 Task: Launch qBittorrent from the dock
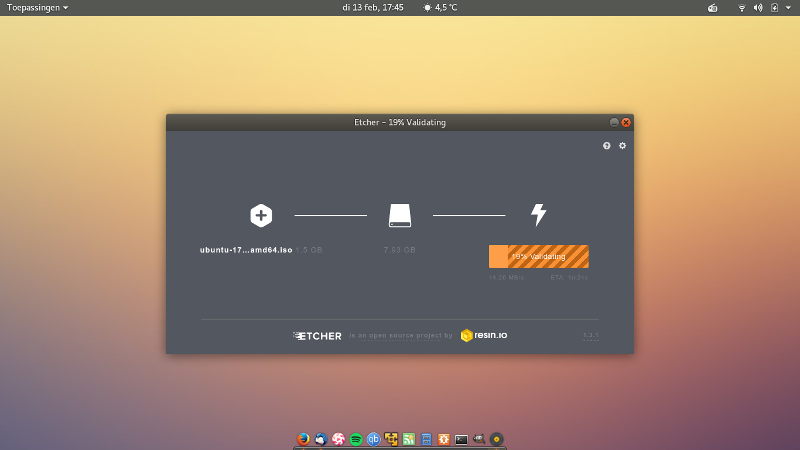pyautogui.click(x=373, y=439)
